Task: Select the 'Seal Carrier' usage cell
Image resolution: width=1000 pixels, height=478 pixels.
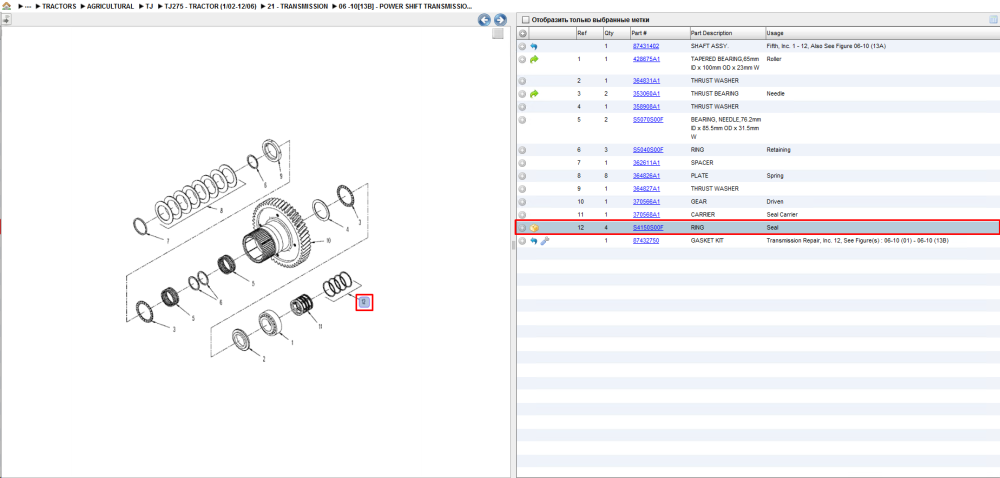Action: [x=782, y=214]
